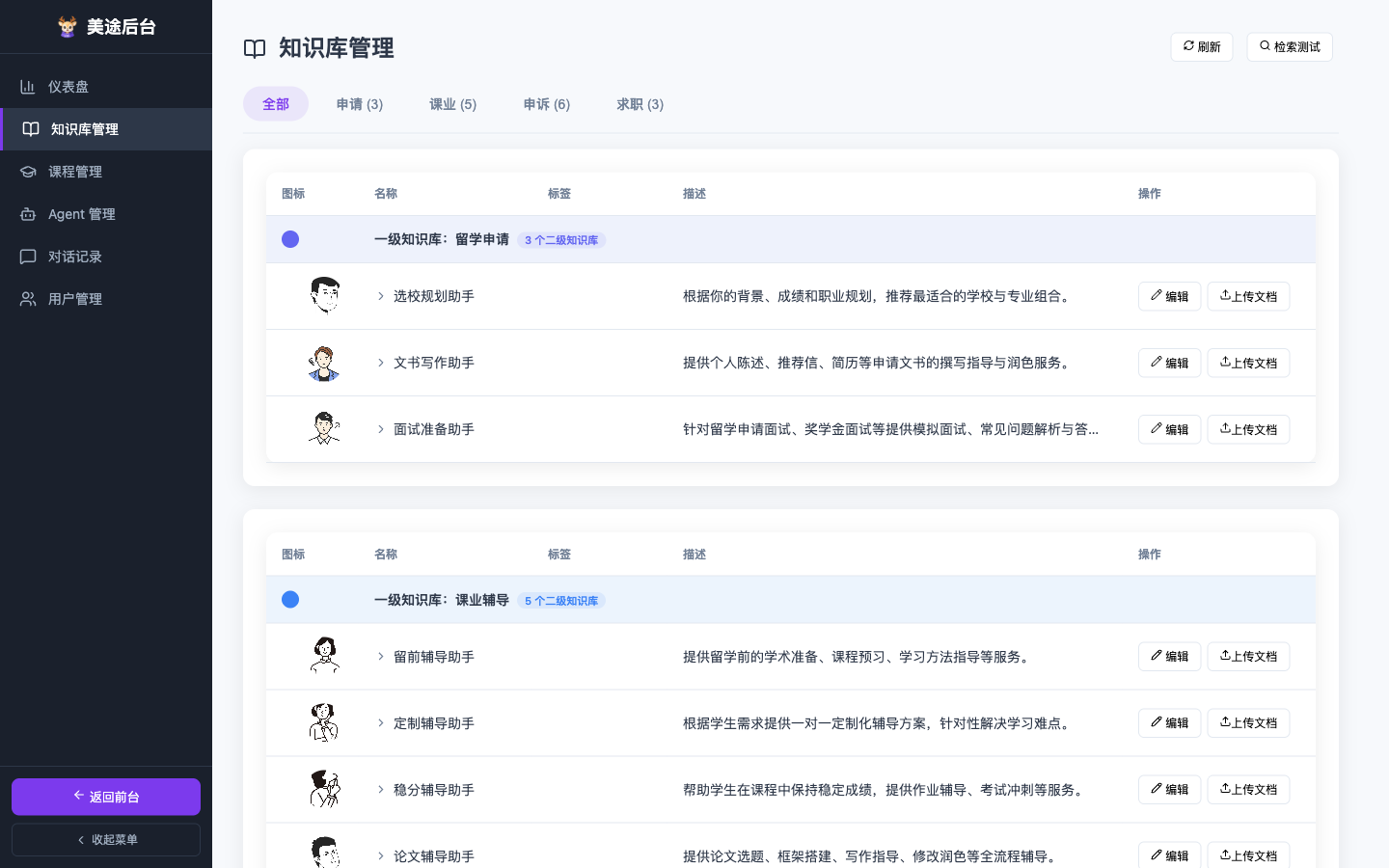The image size is (1389, 868).
Task: Click the 用户管理 users icon
Action: (x=28, y=299)
